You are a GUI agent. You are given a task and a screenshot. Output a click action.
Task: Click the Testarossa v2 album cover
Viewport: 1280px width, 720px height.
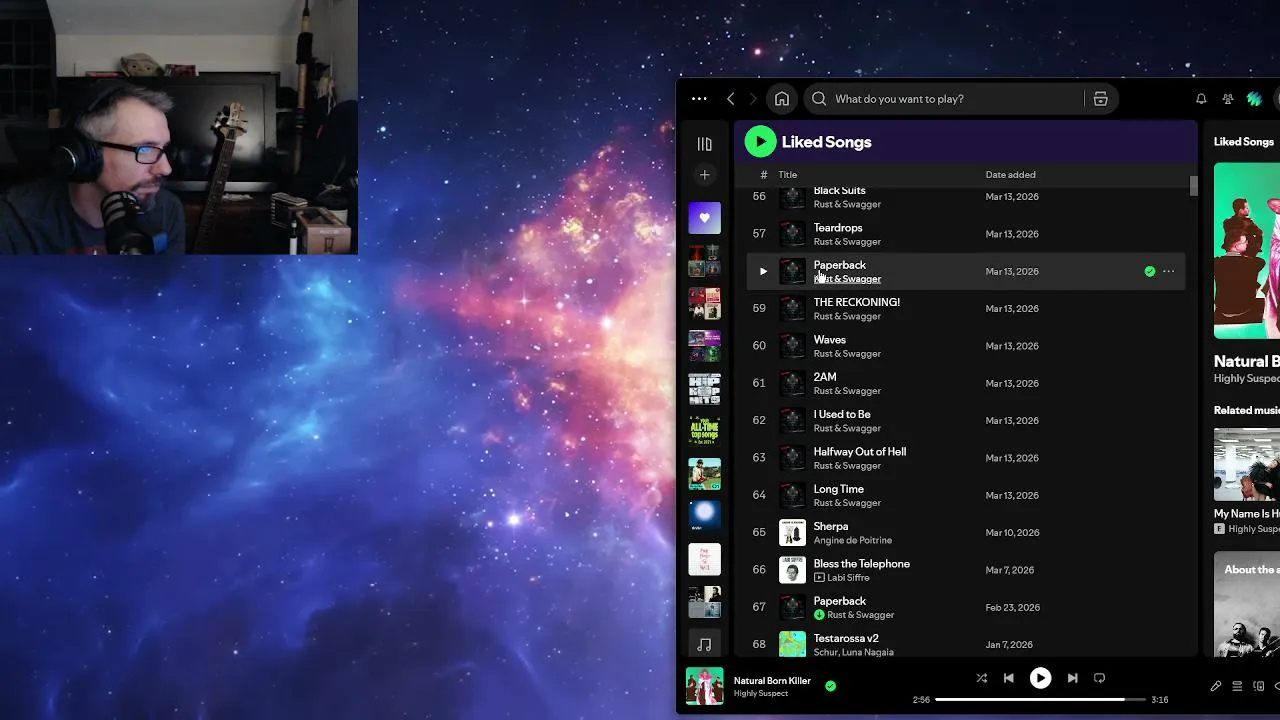792,644
